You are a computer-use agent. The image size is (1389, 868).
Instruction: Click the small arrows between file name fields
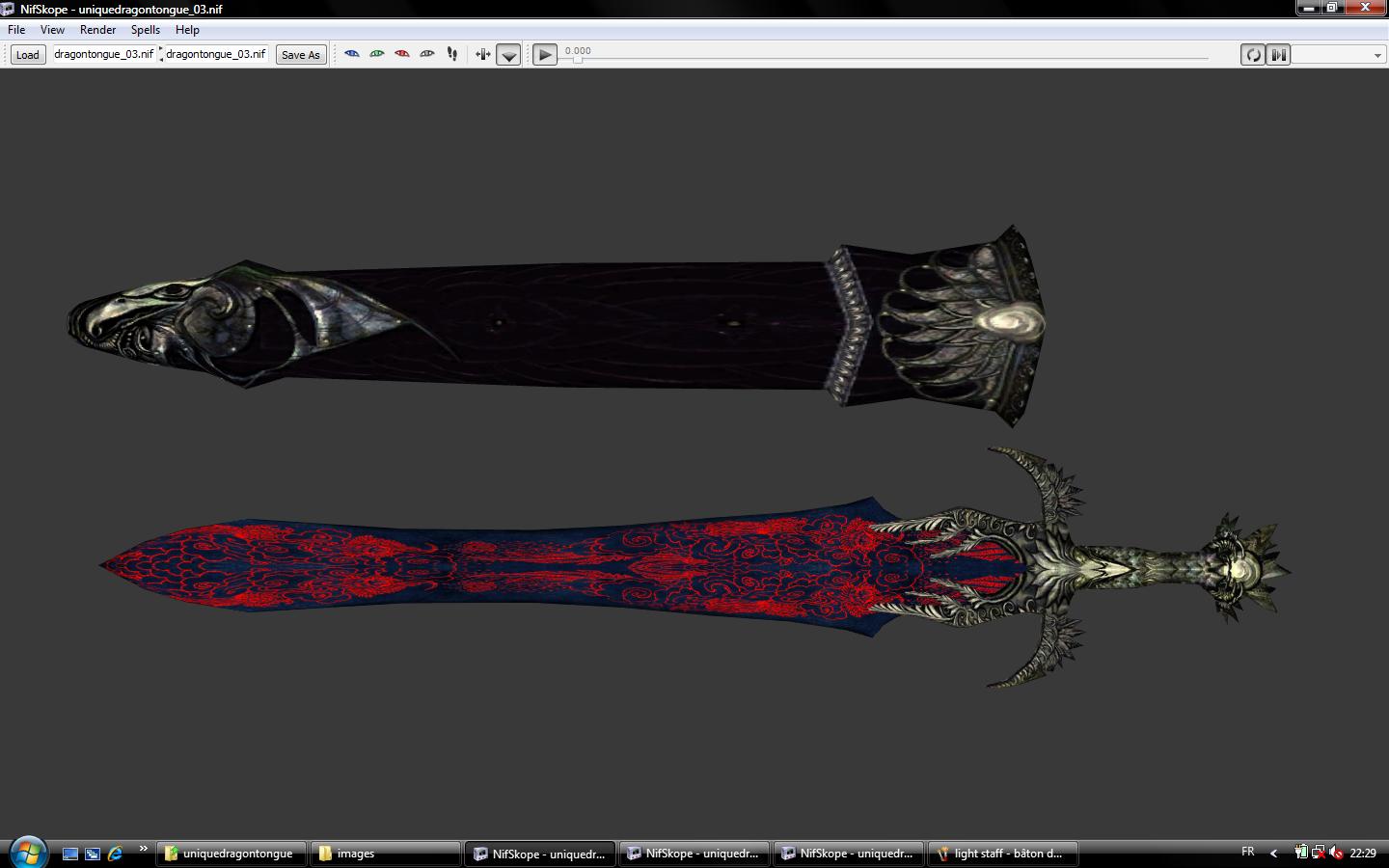[x=160, y=54]
